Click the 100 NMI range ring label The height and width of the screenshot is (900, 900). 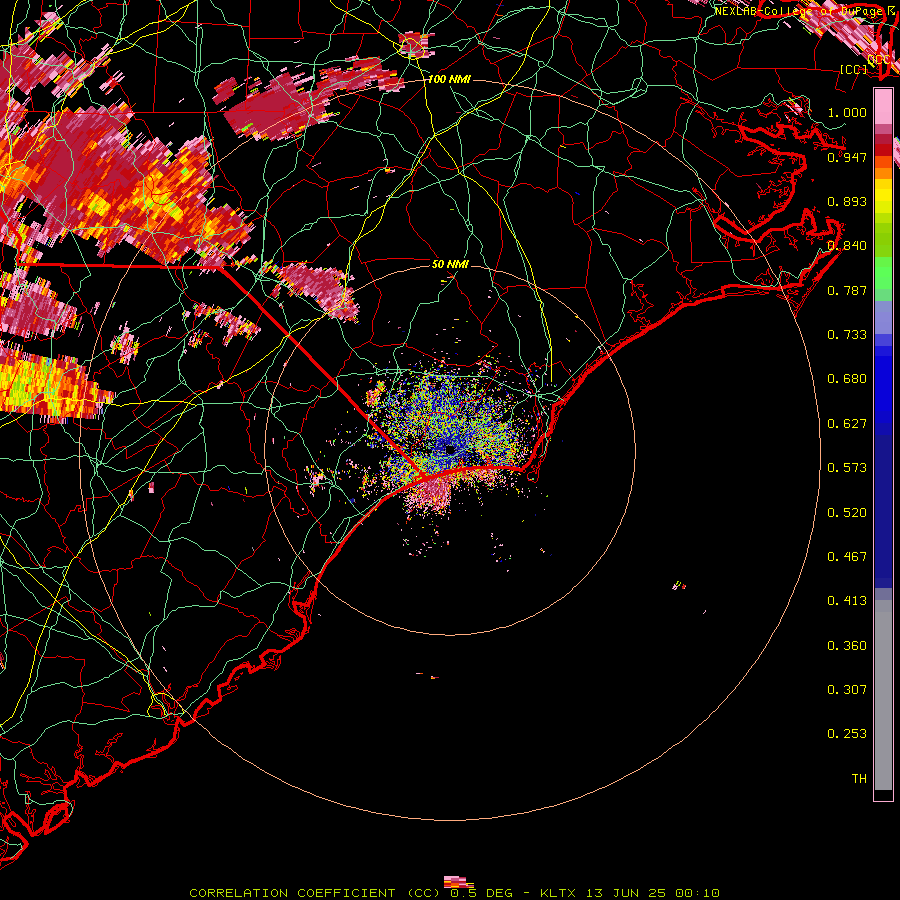(449, 79)
